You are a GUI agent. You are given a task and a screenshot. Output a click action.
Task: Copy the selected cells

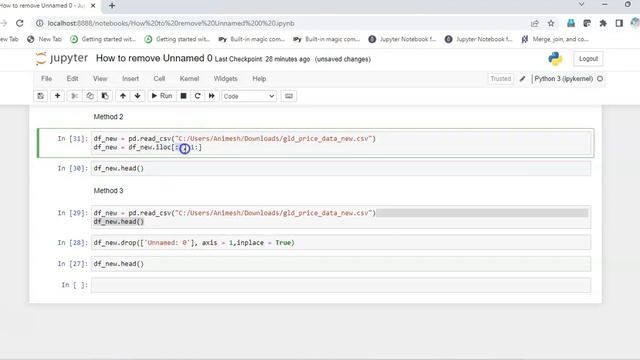pyautogui.click(x=90, y=96)
